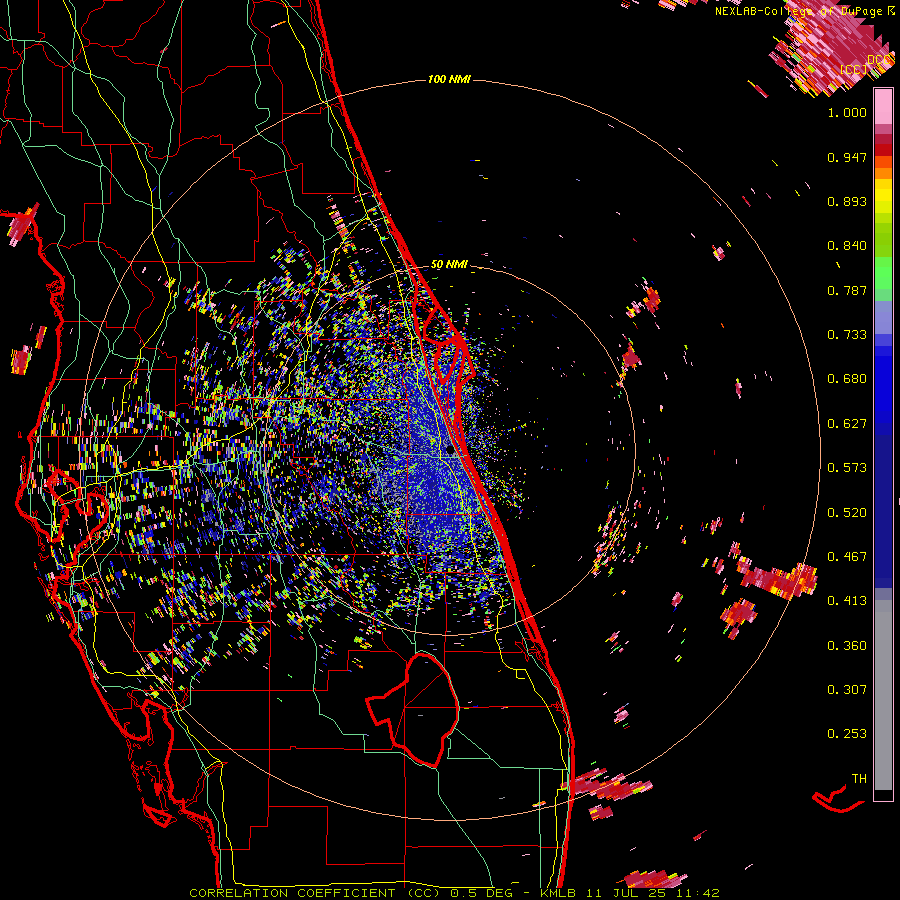Screen dimensions: 900x900
Task: Click the 100 NMI range ring label
Action: (x=449, y=79)
